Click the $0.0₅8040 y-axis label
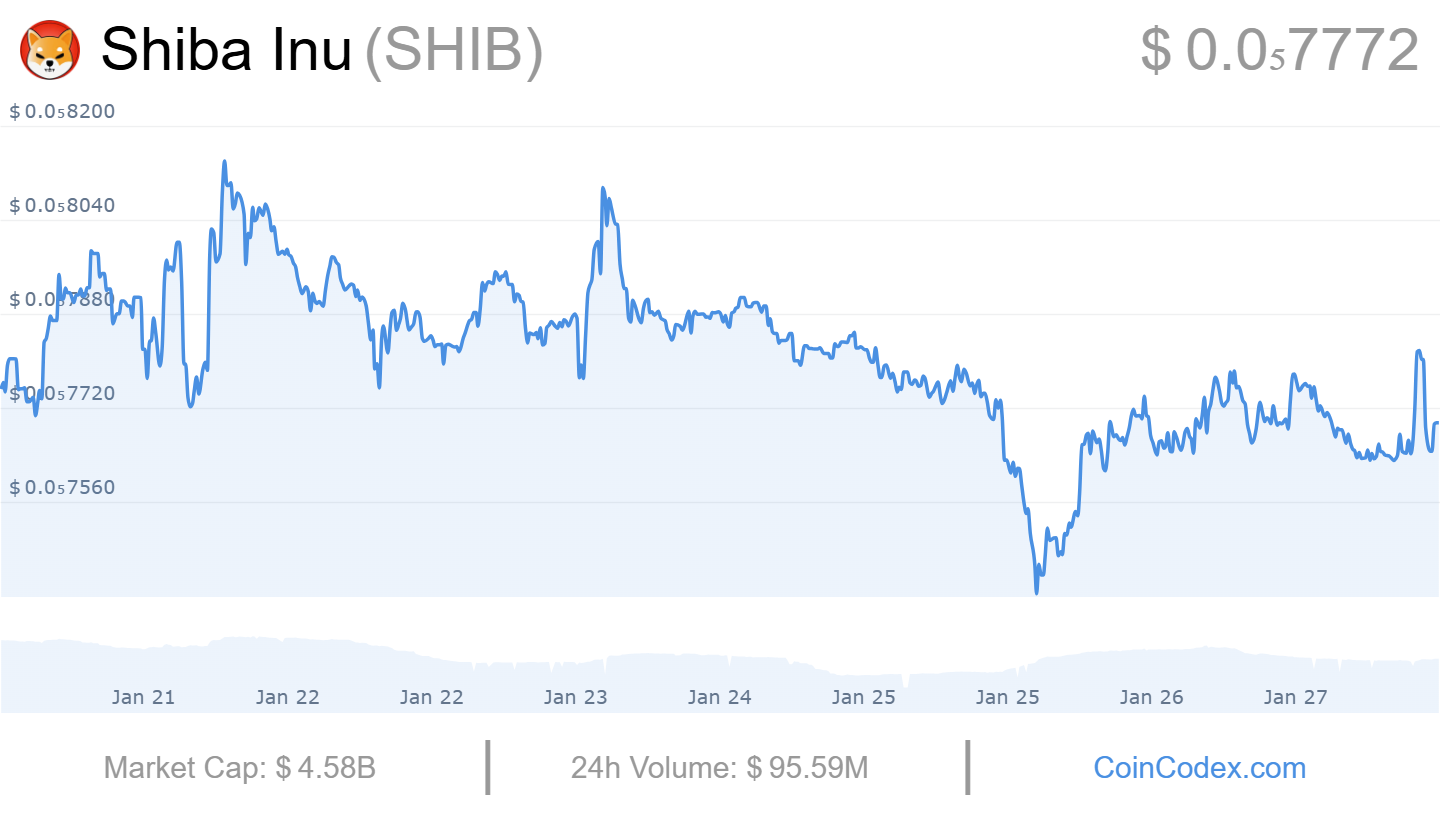This screenshot has height=813, width=1440. (62, 205)
